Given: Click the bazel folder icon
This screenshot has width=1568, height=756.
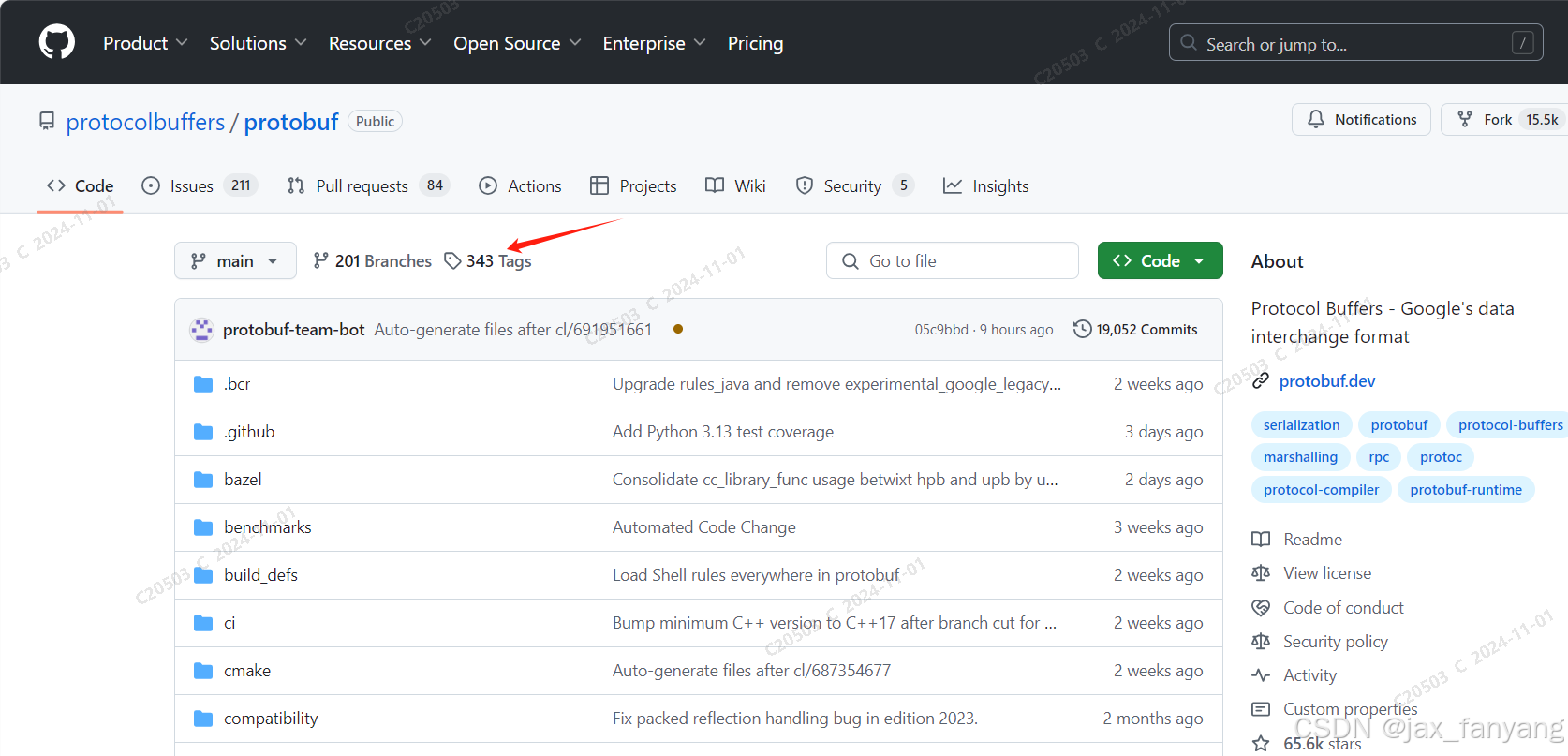Looking at the screenshot, I should [x=203, y=480].
